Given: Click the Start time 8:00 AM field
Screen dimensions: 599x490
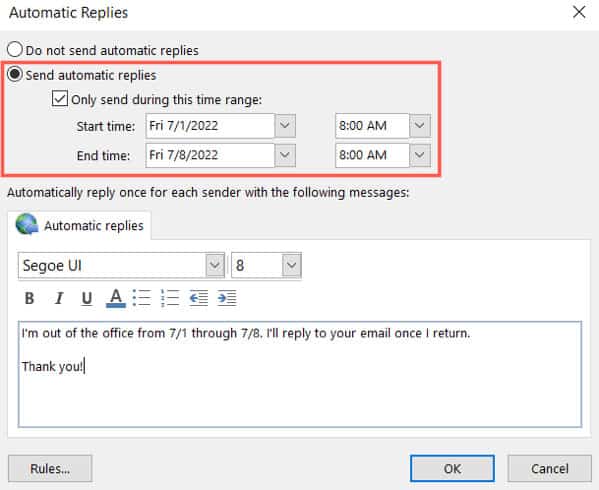Looking at the screenshot, I should coord(372,126).
